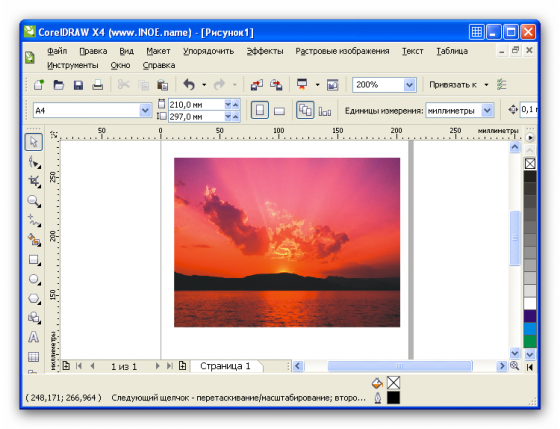Screen dimensions: 560x429
Task: Toggle apply layout to all pages
Action: tap(305, 110)
